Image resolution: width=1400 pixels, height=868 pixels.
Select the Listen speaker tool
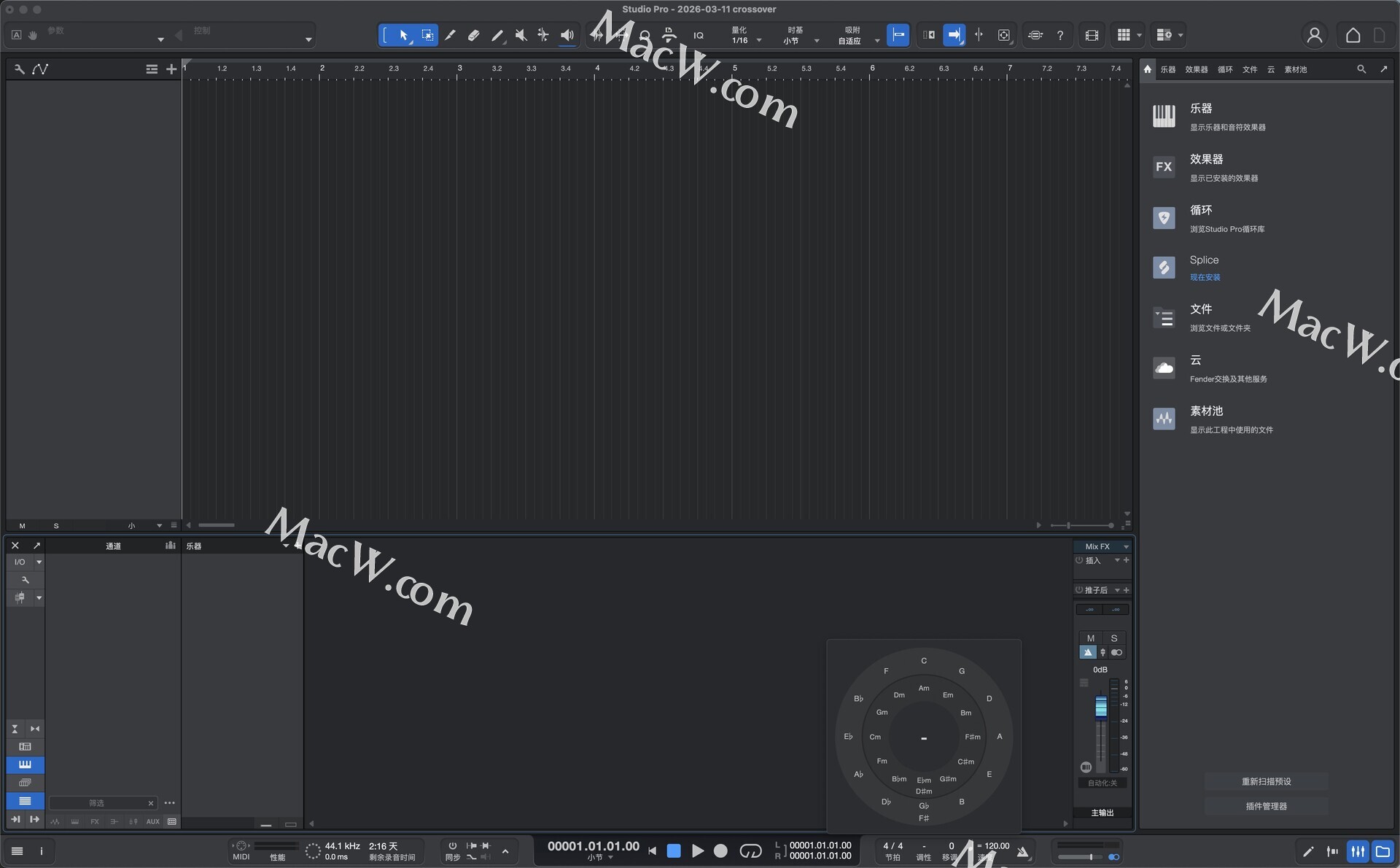click(x=567, y=35)
